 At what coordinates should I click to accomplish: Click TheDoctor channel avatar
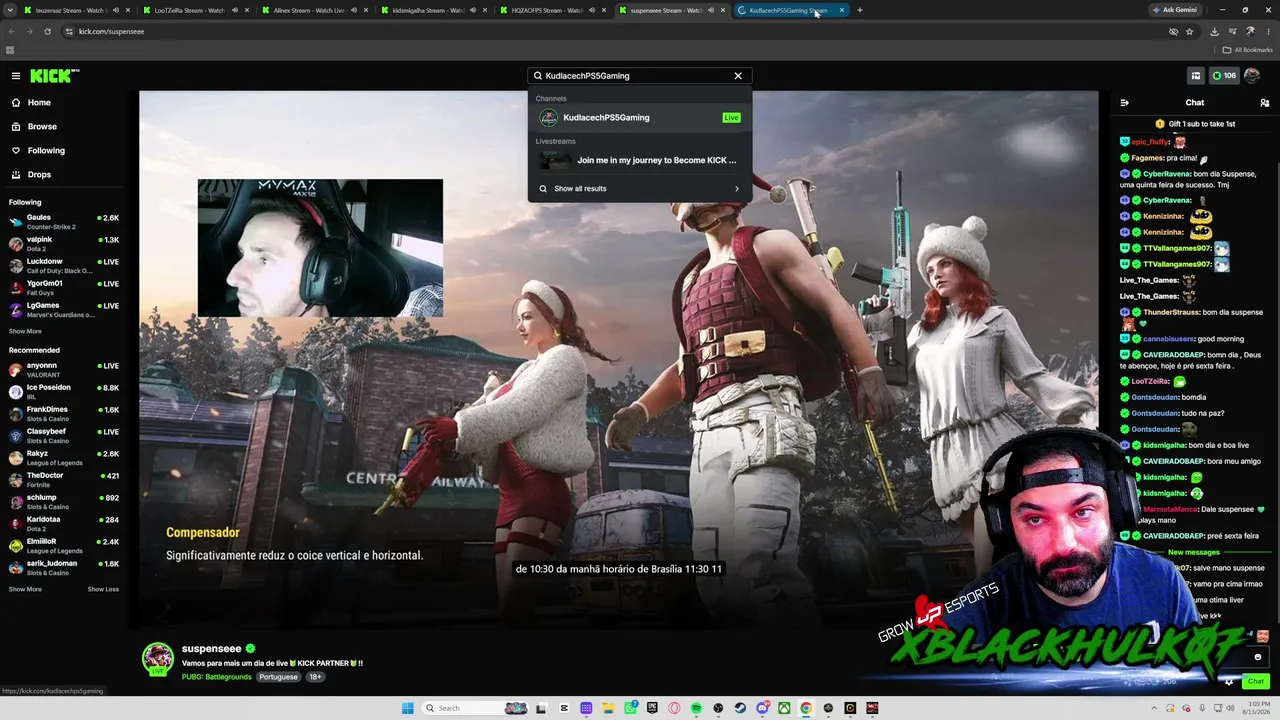tap(16, 480)
